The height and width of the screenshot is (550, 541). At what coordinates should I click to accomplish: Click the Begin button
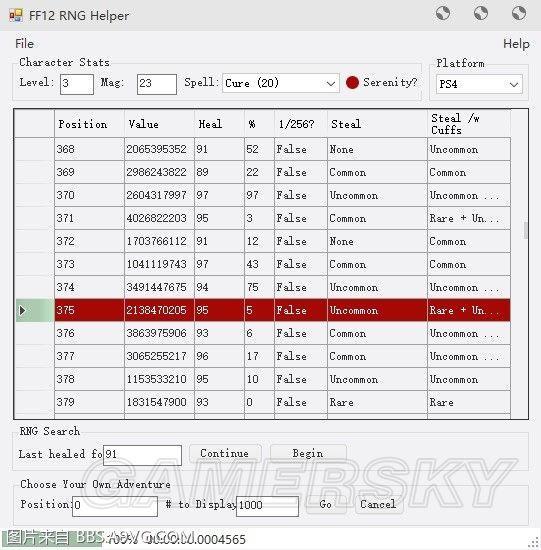(x=308, y=454)
